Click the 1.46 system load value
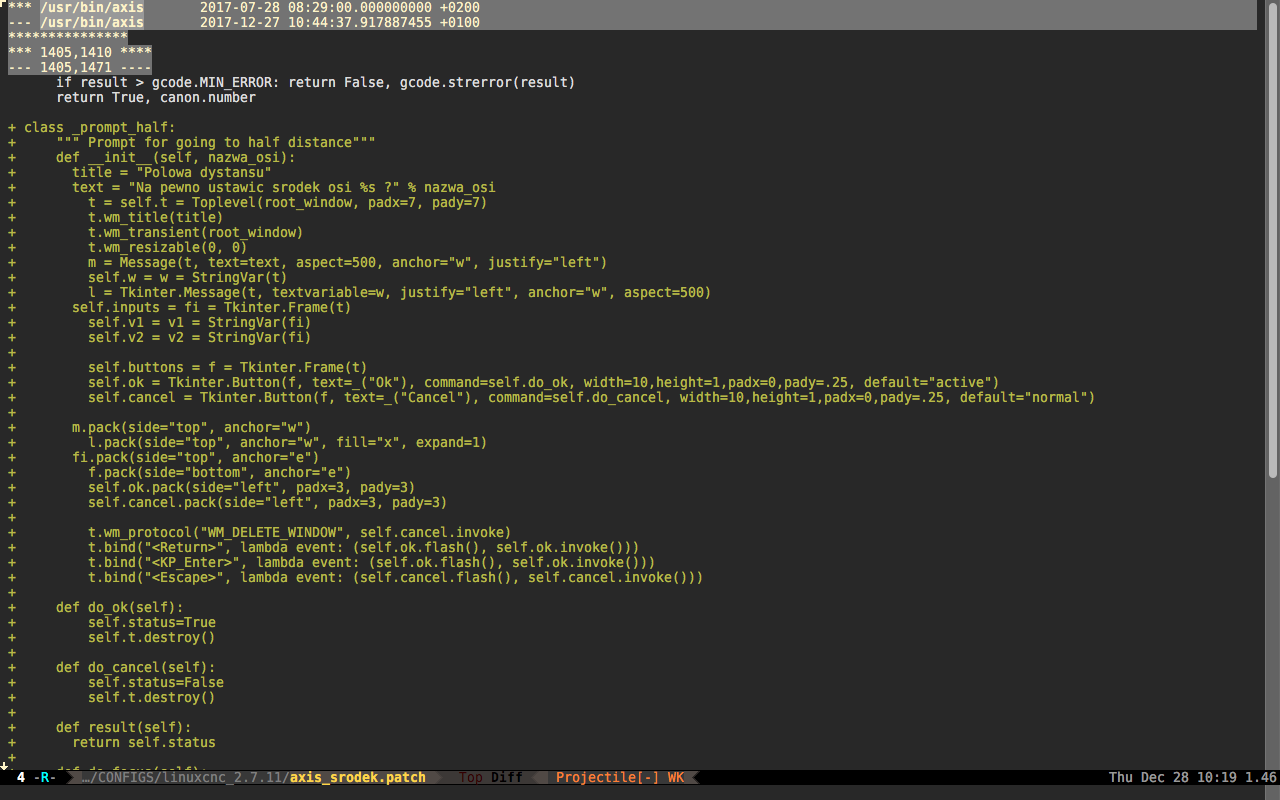 click(1260, 777)
